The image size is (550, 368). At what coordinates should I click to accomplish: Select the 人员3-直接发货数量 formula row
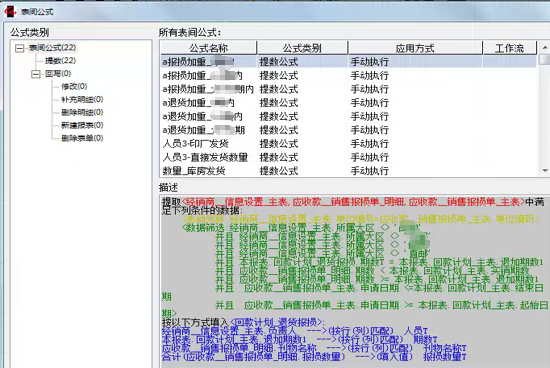349,157
